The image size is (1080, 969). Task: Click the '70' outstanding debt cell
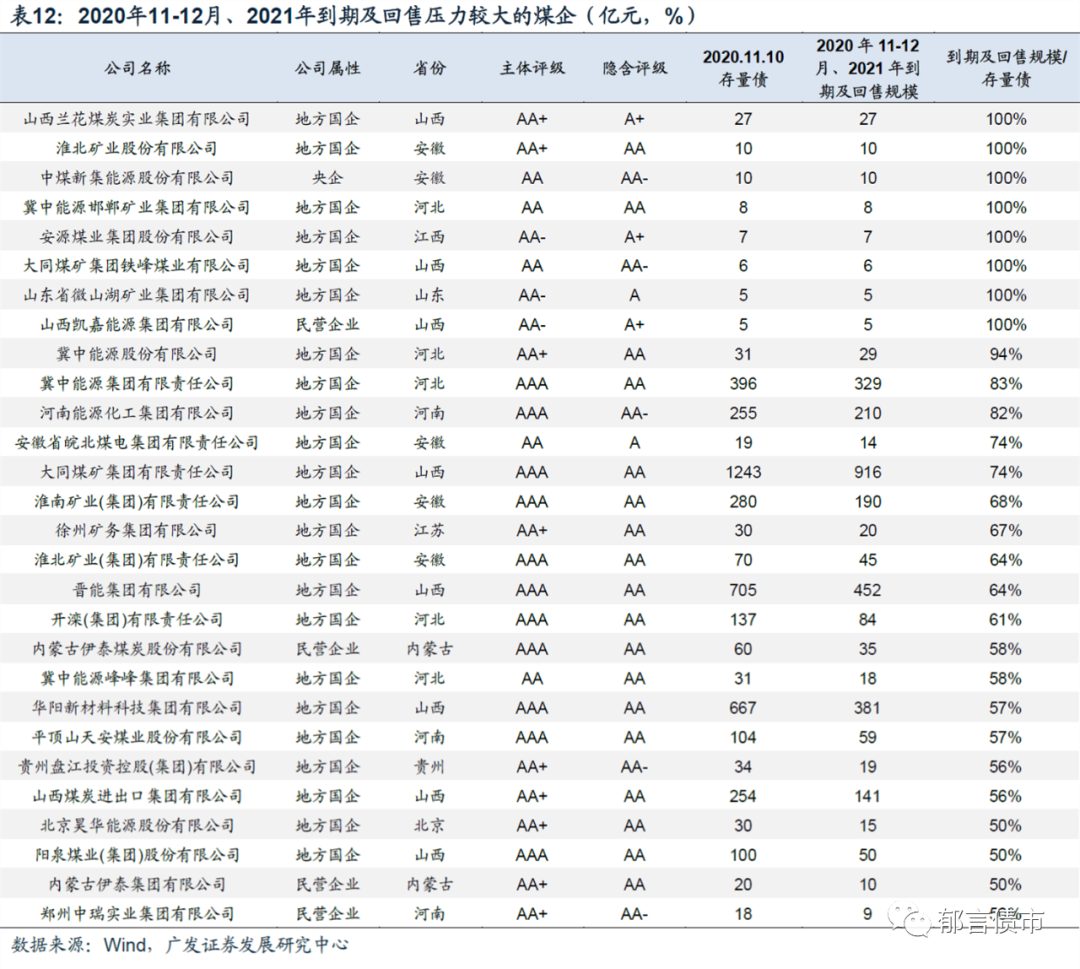[743, 560]
